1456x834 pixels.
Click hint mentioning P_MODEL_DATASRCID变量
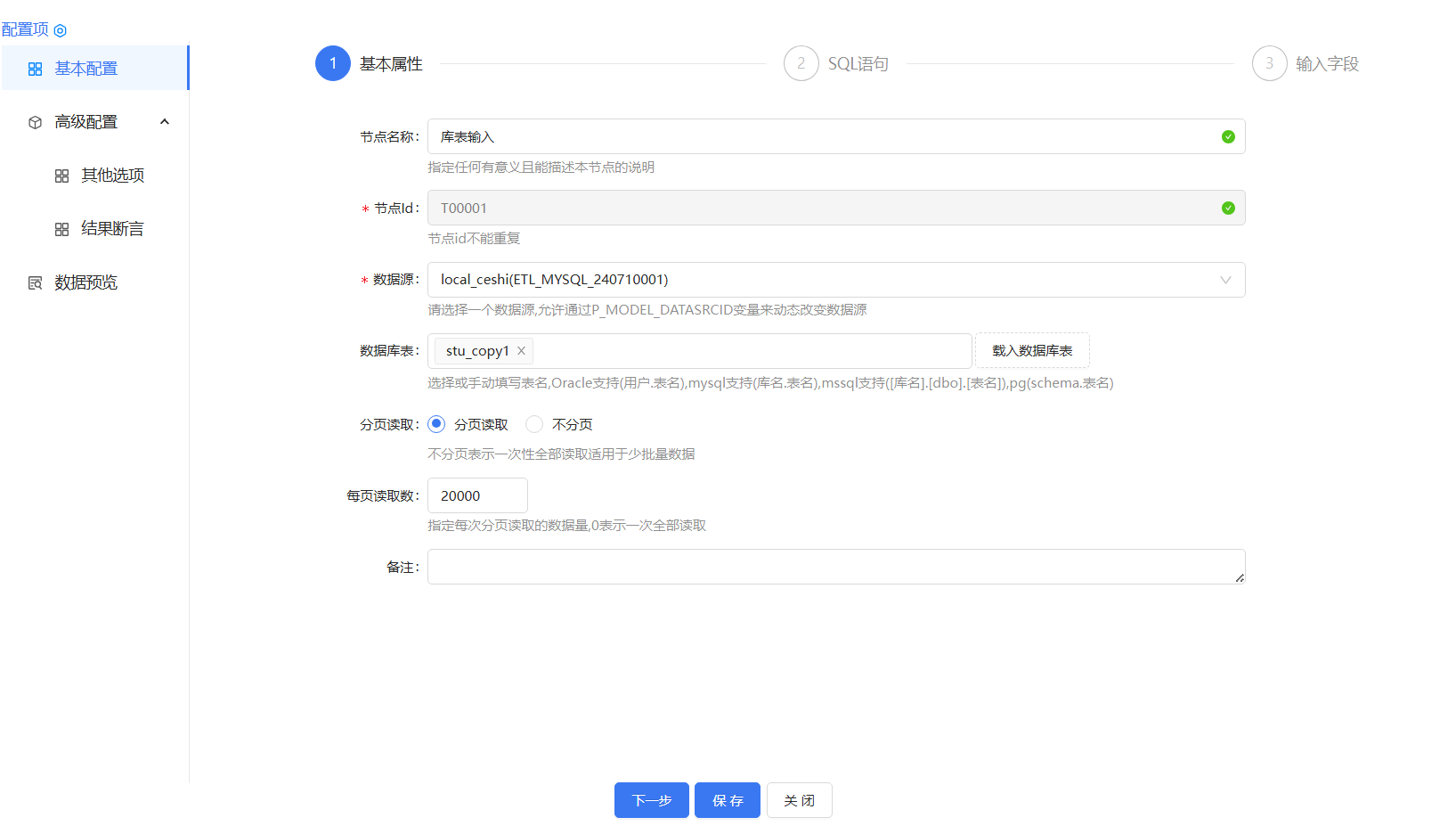647,309
